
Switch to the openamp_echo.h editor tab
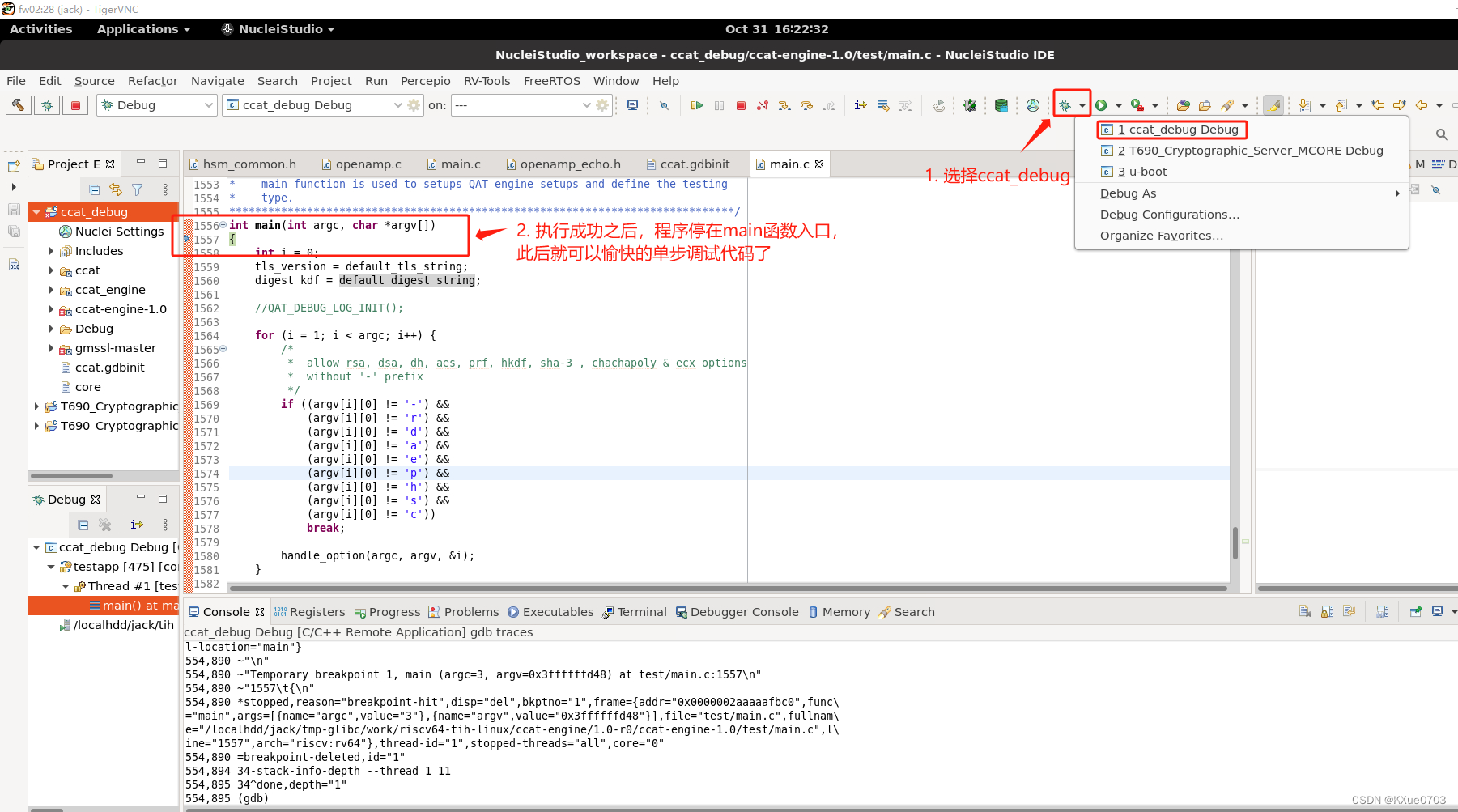pyautogui.click(x=563, y=164)
